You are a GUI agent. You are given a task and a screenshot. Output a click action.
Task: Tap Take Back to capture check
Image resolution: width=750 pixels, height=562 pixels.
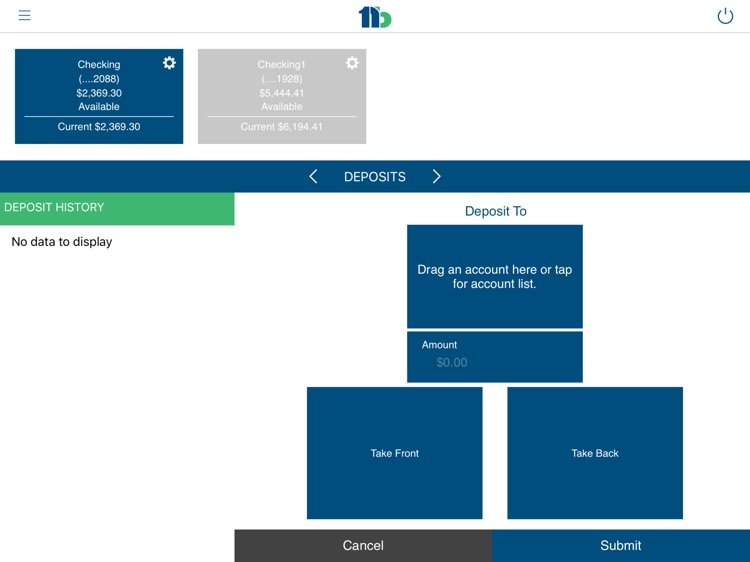pyautogui.click(x=595, y=453)
